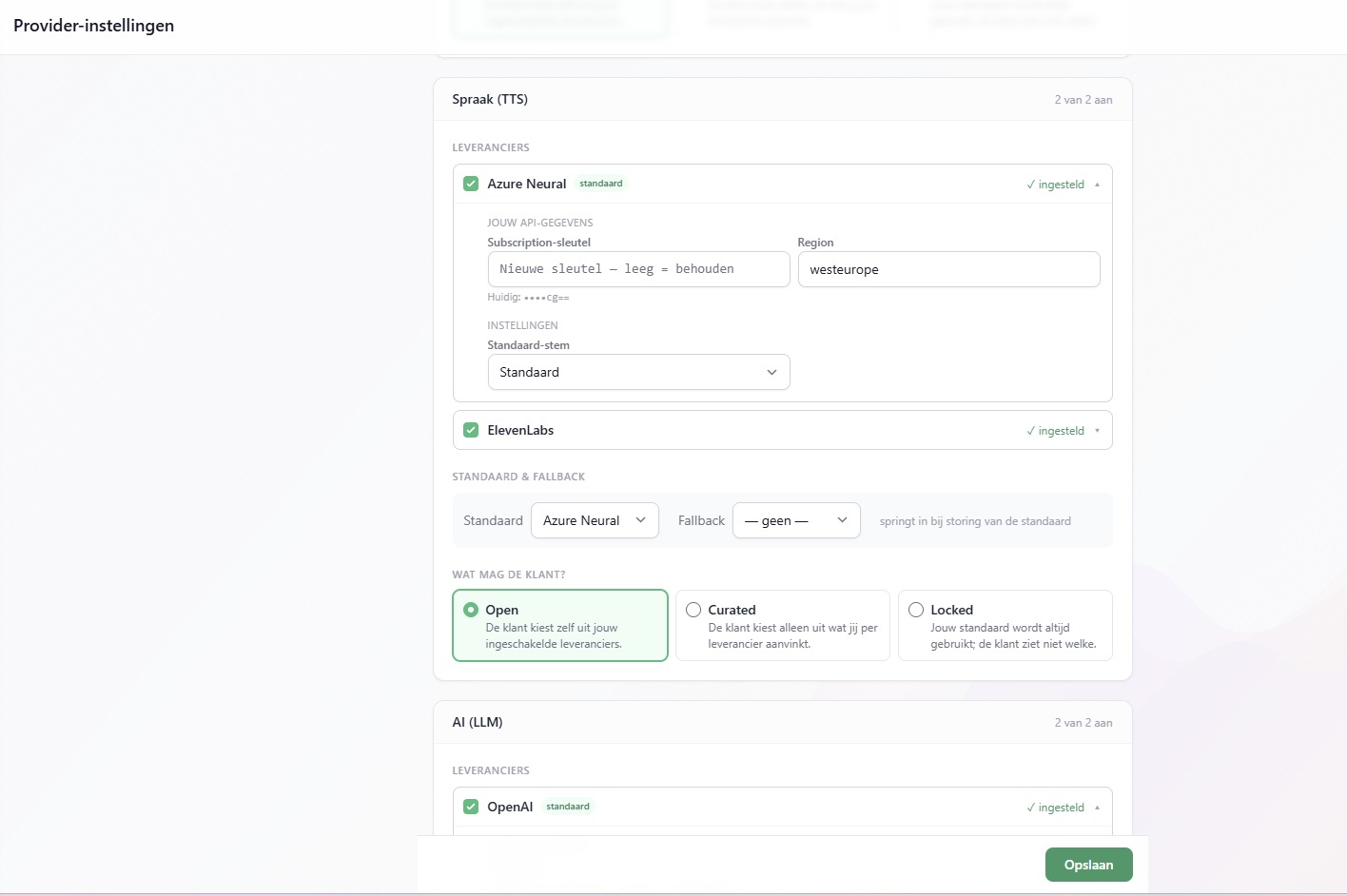
Task: Click the Subscription-sleutel input field
Action: 639,269
